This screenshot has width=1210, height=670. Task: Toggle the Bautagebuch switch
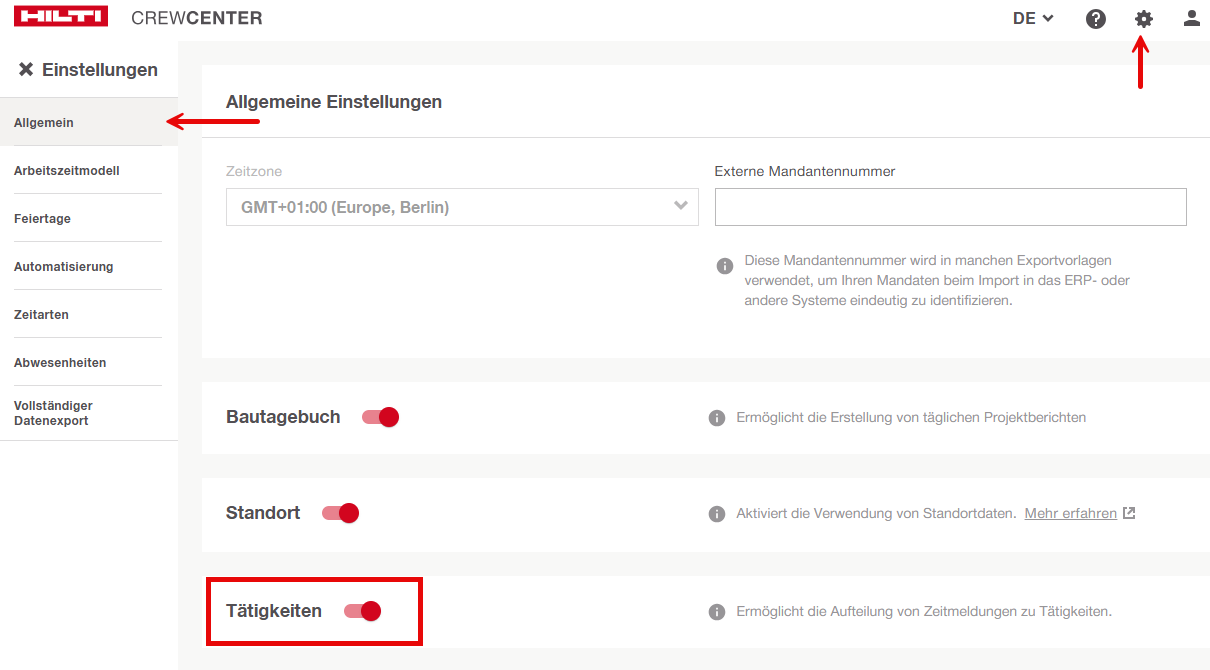pos(381,417)
